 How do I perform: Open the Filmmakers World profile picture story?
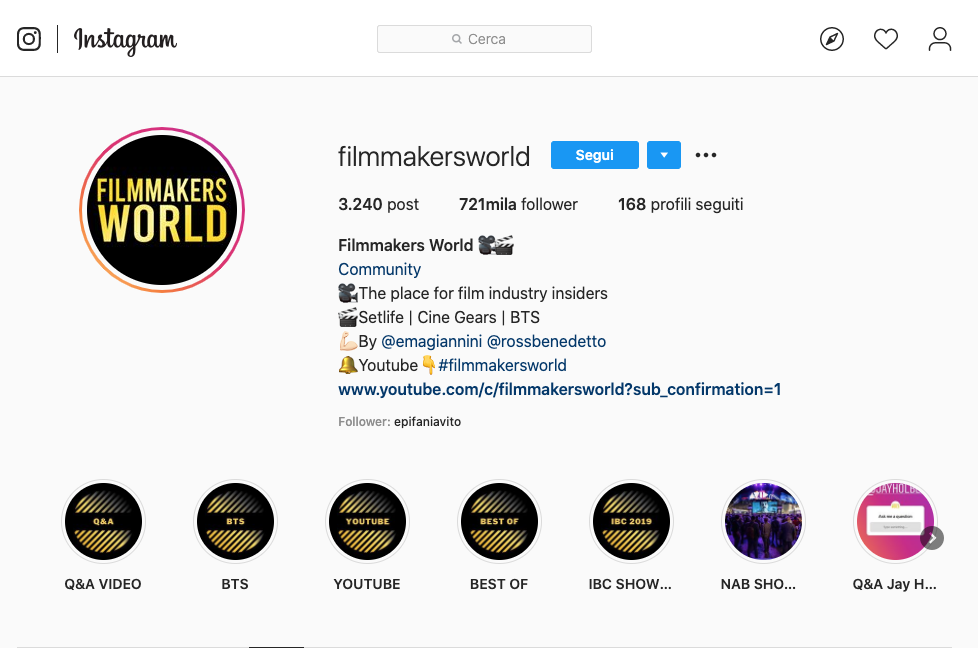[x=162, y=210]
